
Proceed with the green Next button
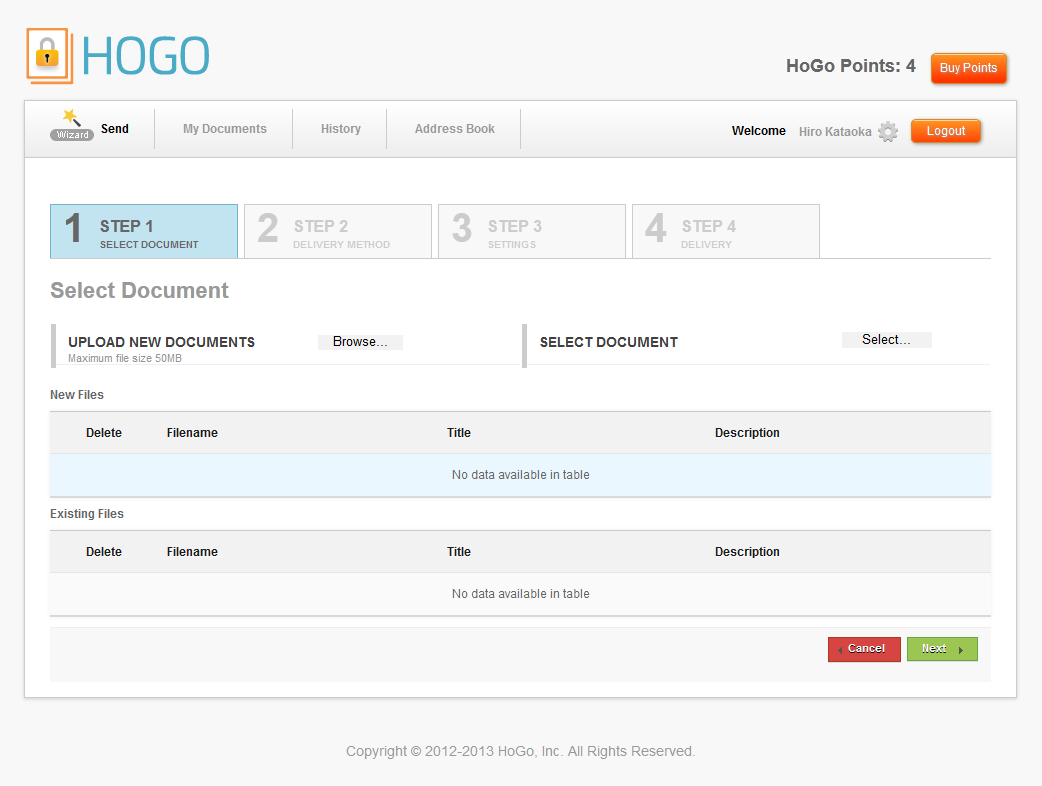pos(941,649)
